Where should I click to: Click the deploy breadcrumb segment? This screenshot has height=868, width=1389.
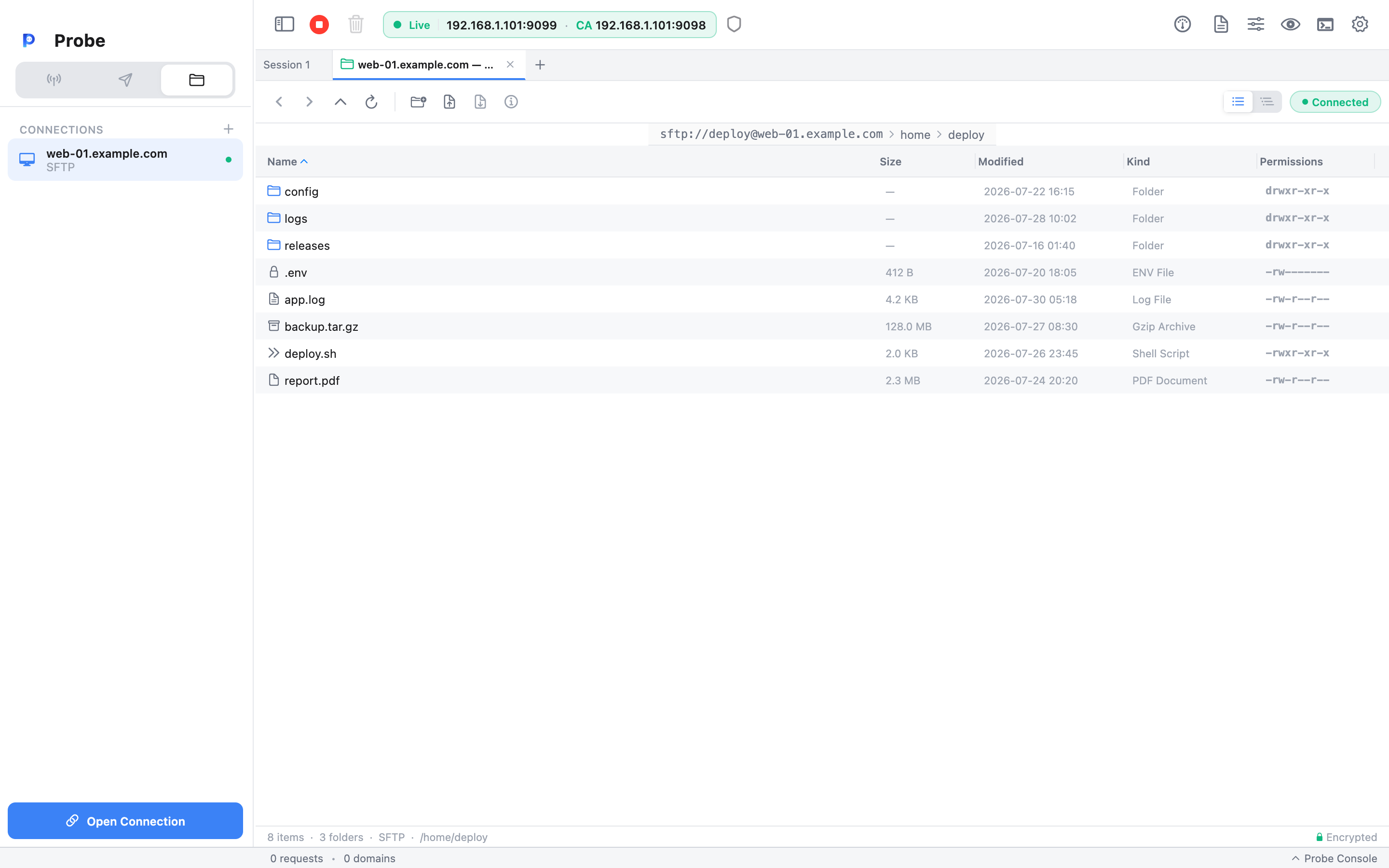point(966,135)
